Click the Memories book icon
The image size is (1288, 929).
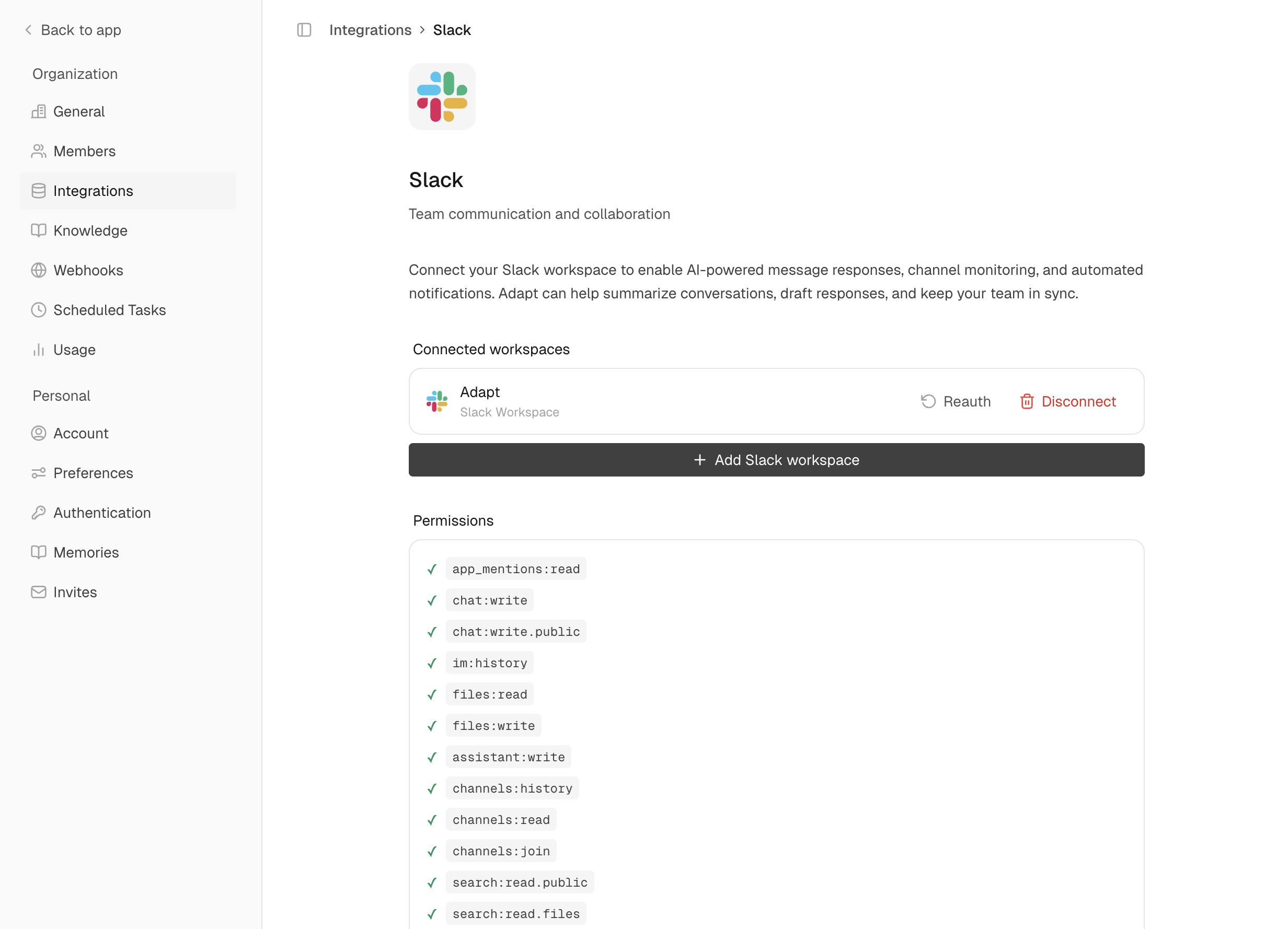pos(39,552)
